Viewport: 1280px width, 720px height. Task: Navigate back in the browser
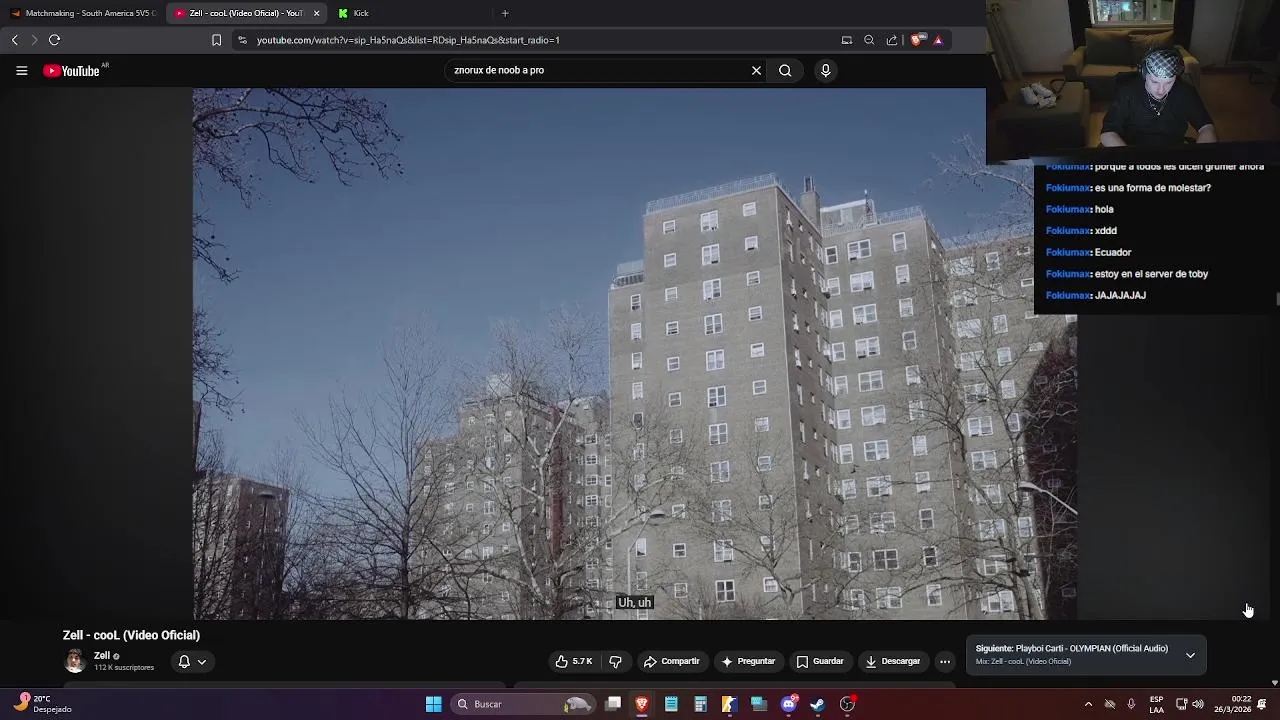point(14,40)
